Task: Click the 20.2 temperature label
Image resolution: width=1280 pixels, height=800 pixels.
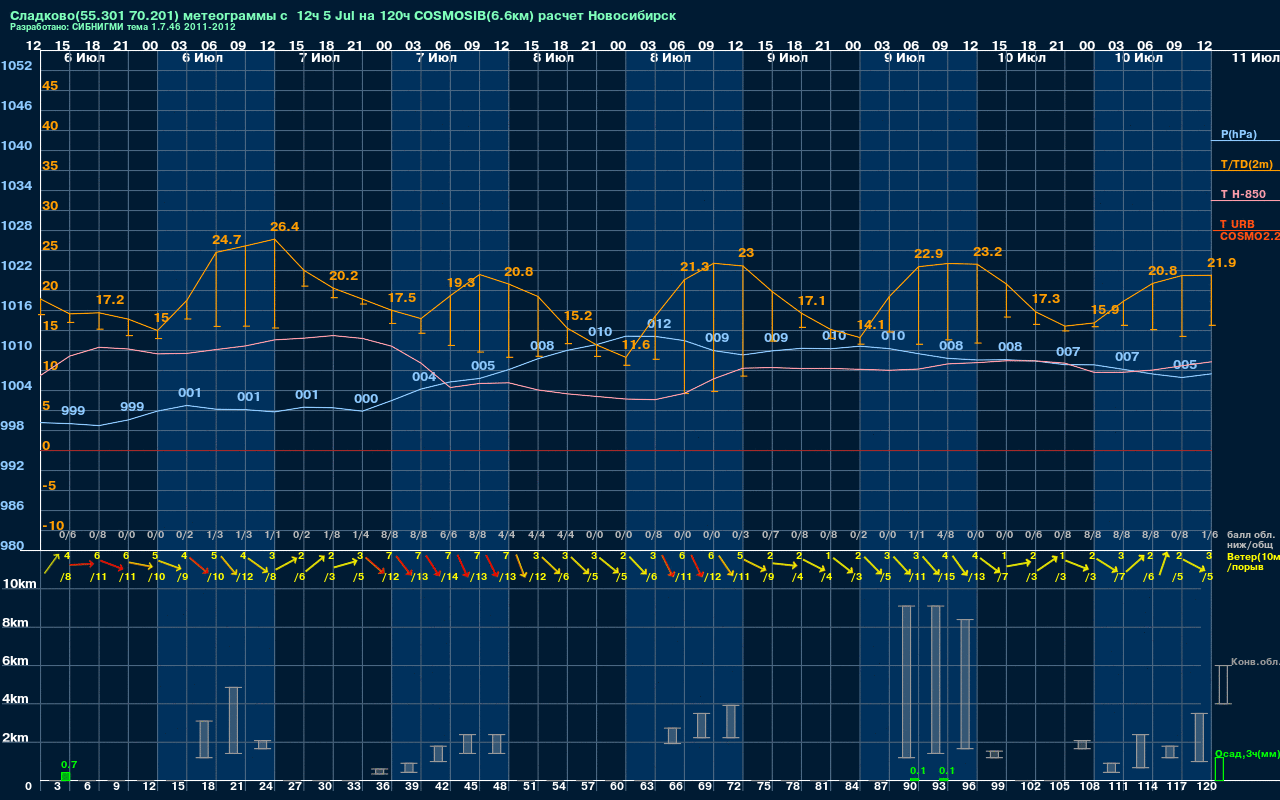Action: pyautogui.click(x=343, y=276)
